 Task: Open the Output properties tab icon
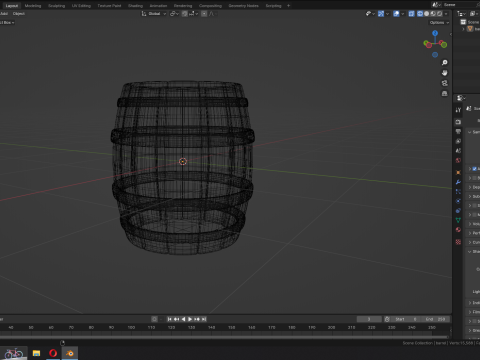(458, 132)
